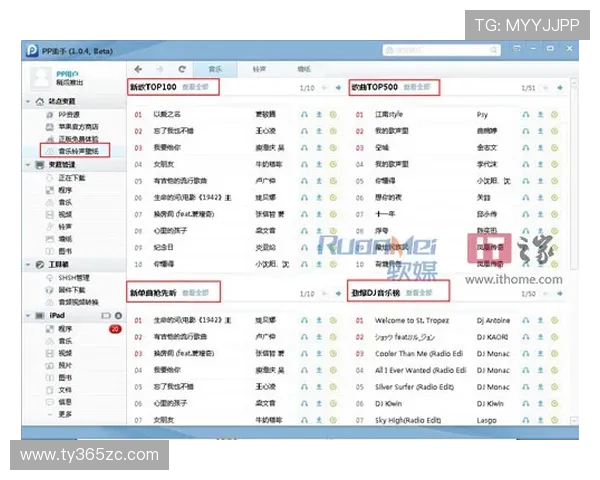The image size is (600, 480).
Task: Listen to 以爱之名 in 新歌TOP100
Action: 304,114
